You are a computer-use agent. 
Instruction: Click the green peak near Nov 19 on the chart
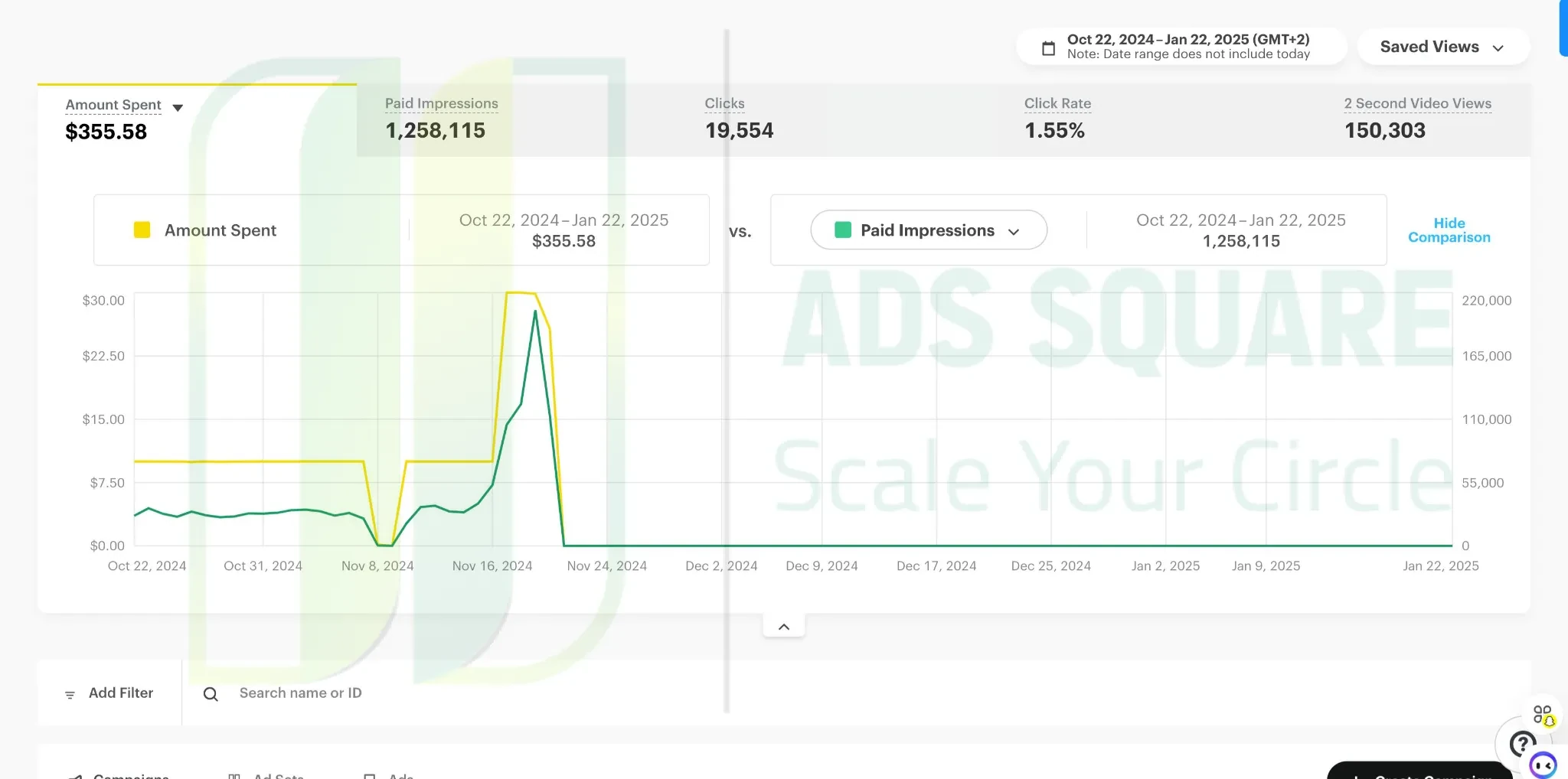pyautogui.click(x=535, y=311)
